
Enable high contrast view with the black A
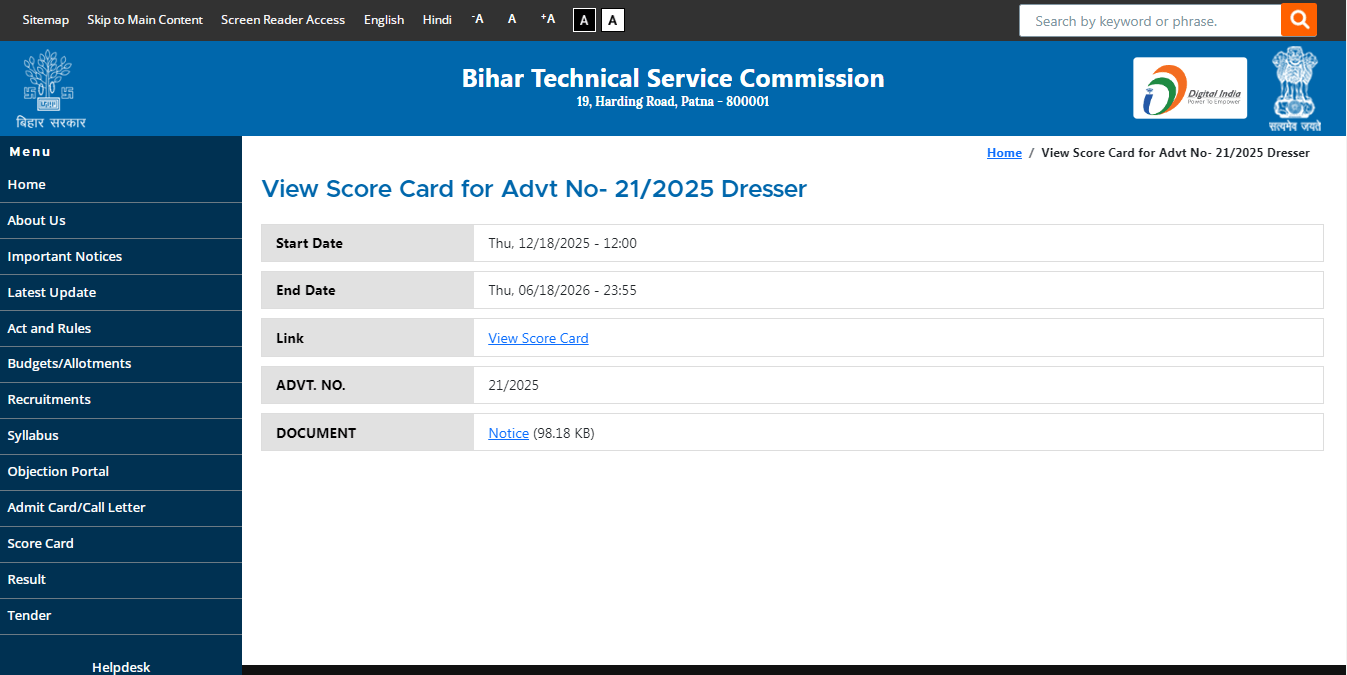pyautogui.click(x=584, y=19)
